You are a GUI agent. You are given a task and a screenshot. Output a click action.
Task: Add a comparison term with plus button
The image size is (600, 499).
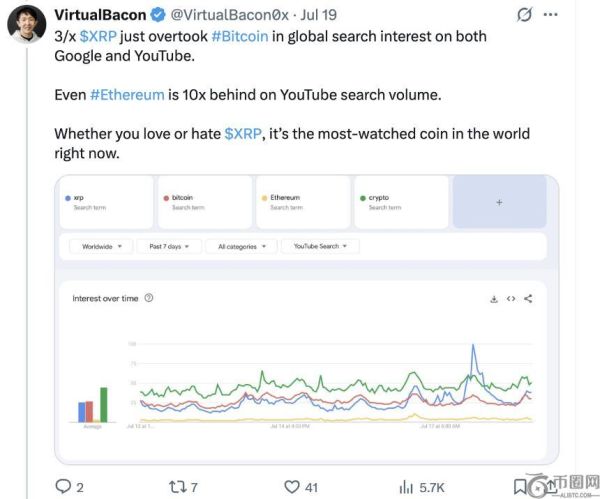point(499,202)
